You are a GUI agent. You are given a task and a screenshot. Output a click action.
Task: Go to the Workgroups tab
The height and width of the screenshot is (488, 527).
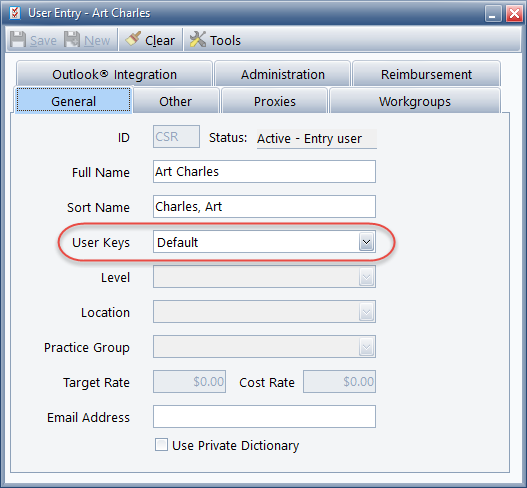pyautogui.click(x=415, y=101)
